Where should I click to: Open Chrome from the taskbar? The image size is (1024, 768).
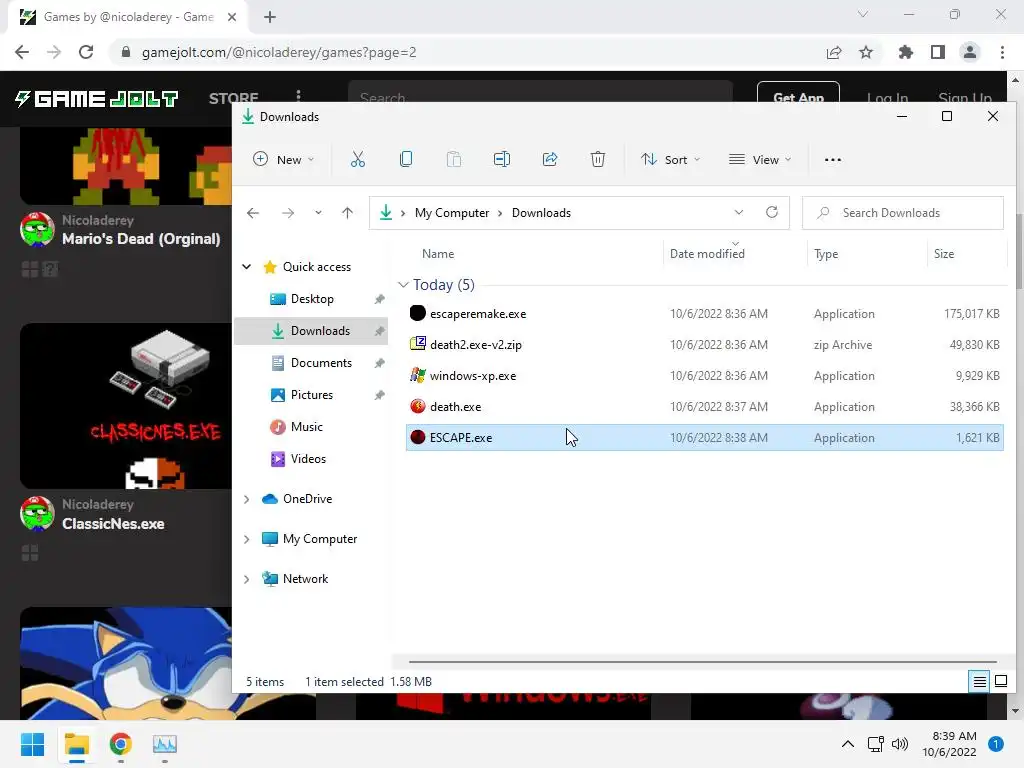click(121, 744)
